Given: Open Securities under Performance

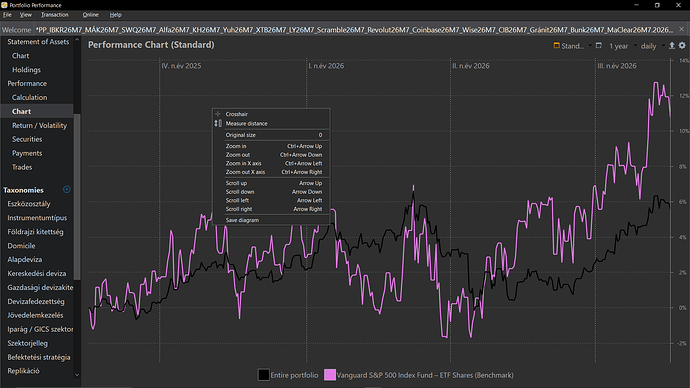Looking at the screenshot, I should tap(27, 139).
